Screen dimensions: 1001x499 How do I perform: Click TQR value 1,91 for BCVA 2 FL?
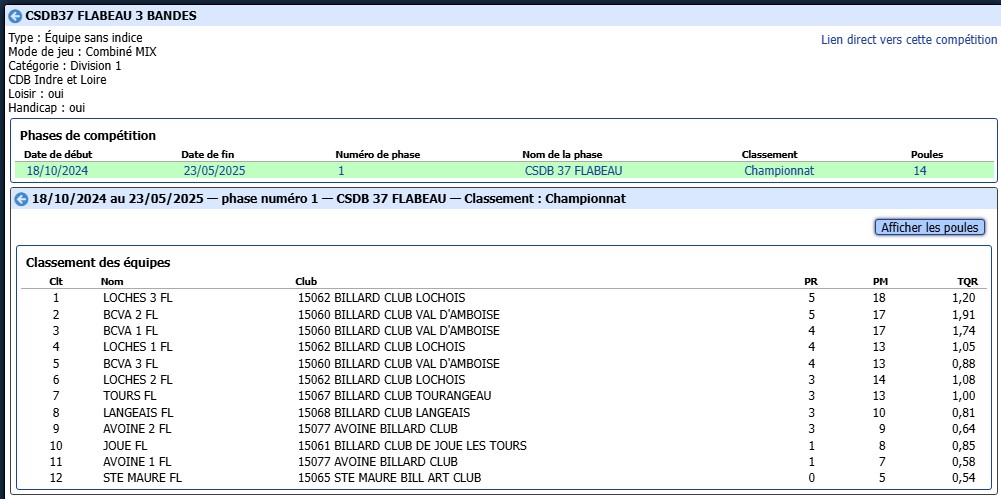pos(964,315)
